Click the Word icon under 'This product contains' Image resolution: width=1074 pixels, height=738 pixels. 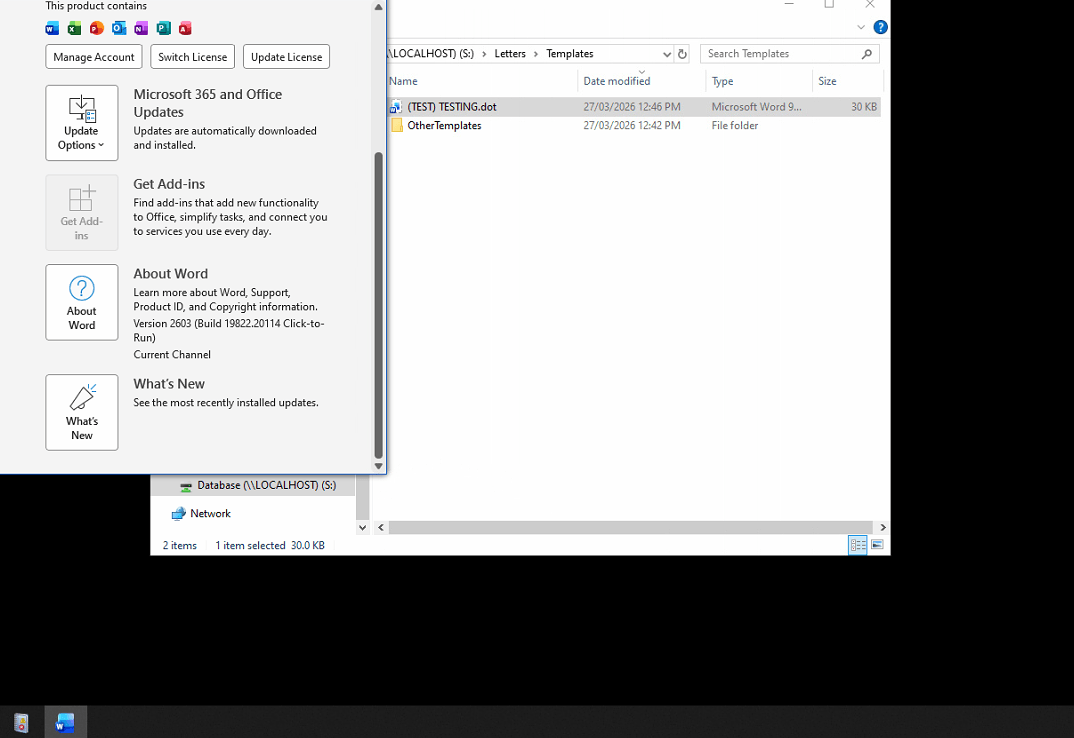tap(52, 28)
